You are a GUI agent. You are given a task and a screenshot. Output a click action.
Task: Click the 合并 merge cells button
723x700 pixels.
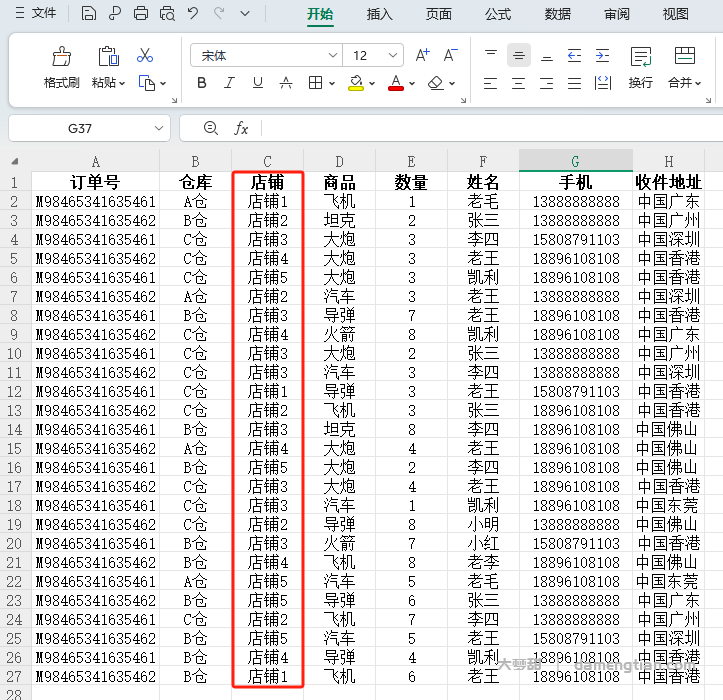[x=685, y=68]
